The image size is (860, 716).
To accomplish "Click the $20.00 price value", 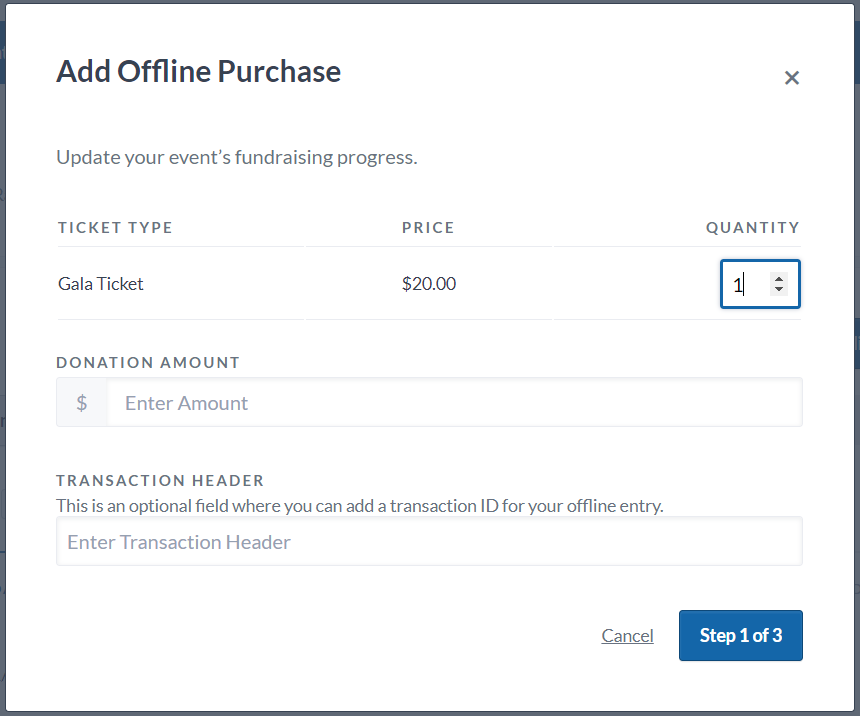I will (428, 284).
